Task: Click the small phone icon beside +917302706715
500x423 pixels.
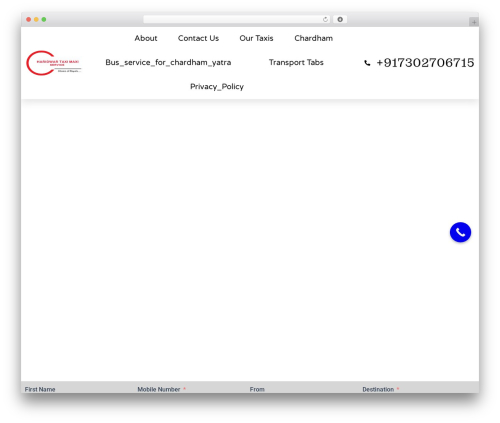Action: pyautogui.click(x=367, y=63)
